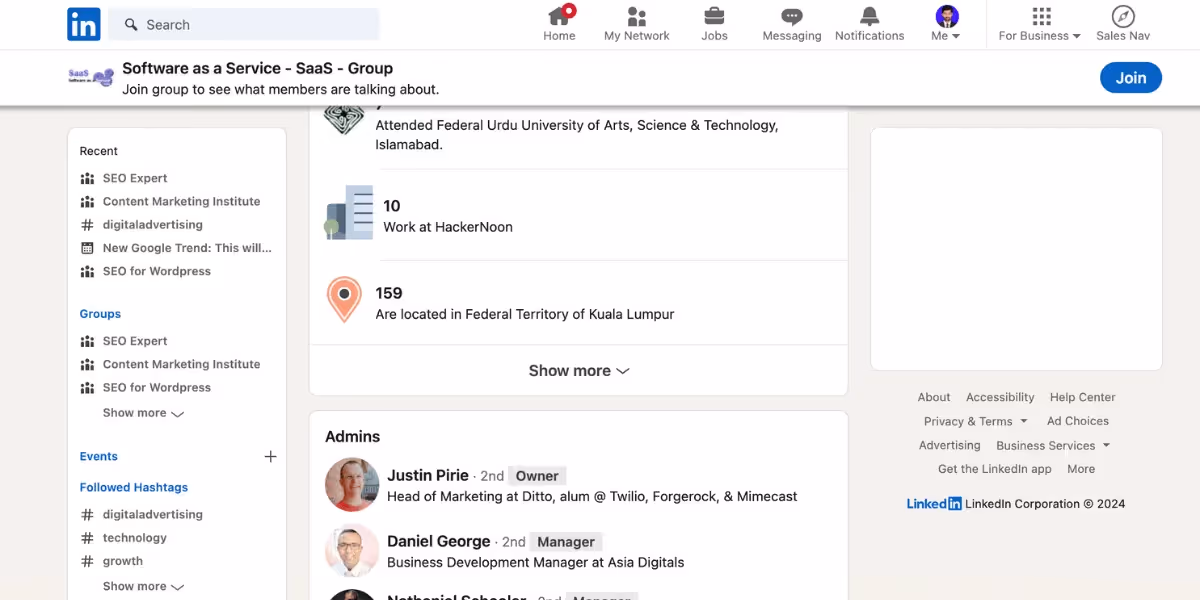Click into the Search field
The image size is (1200, 600).
pos(244,24)
